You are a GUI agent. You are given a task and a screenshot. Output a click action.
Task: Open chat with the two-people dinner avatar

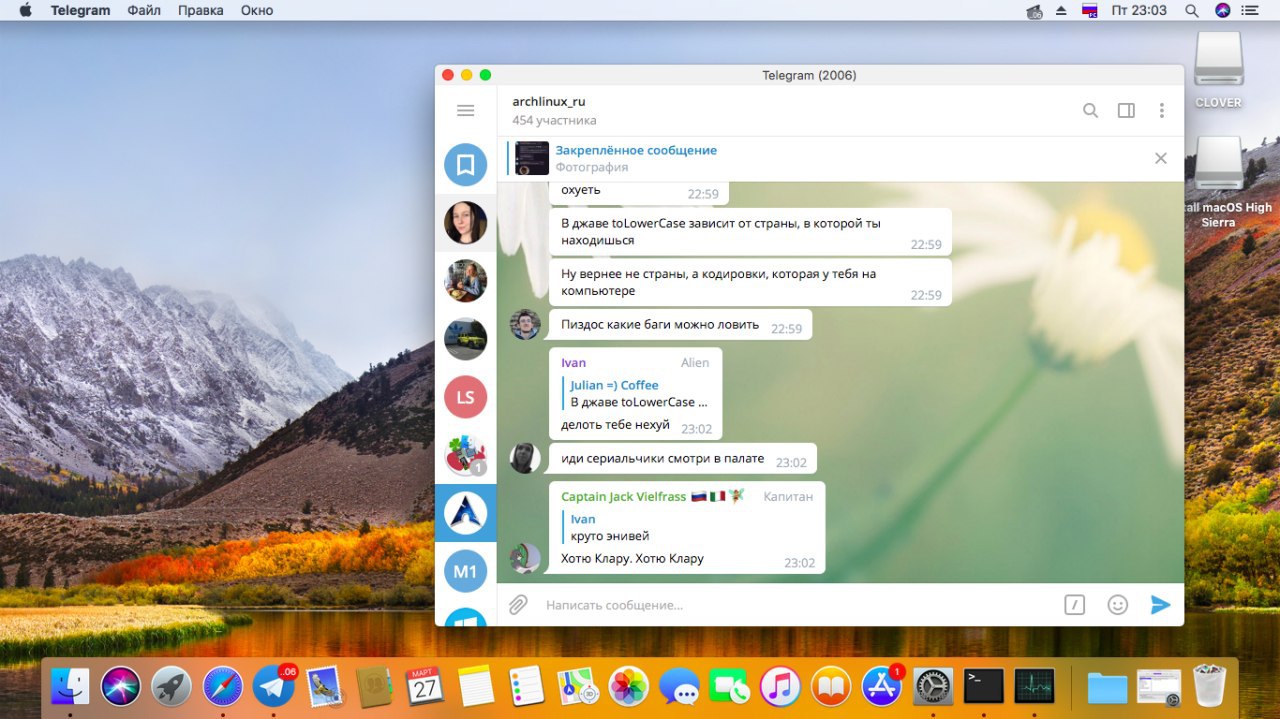click(x=465, y=281)
